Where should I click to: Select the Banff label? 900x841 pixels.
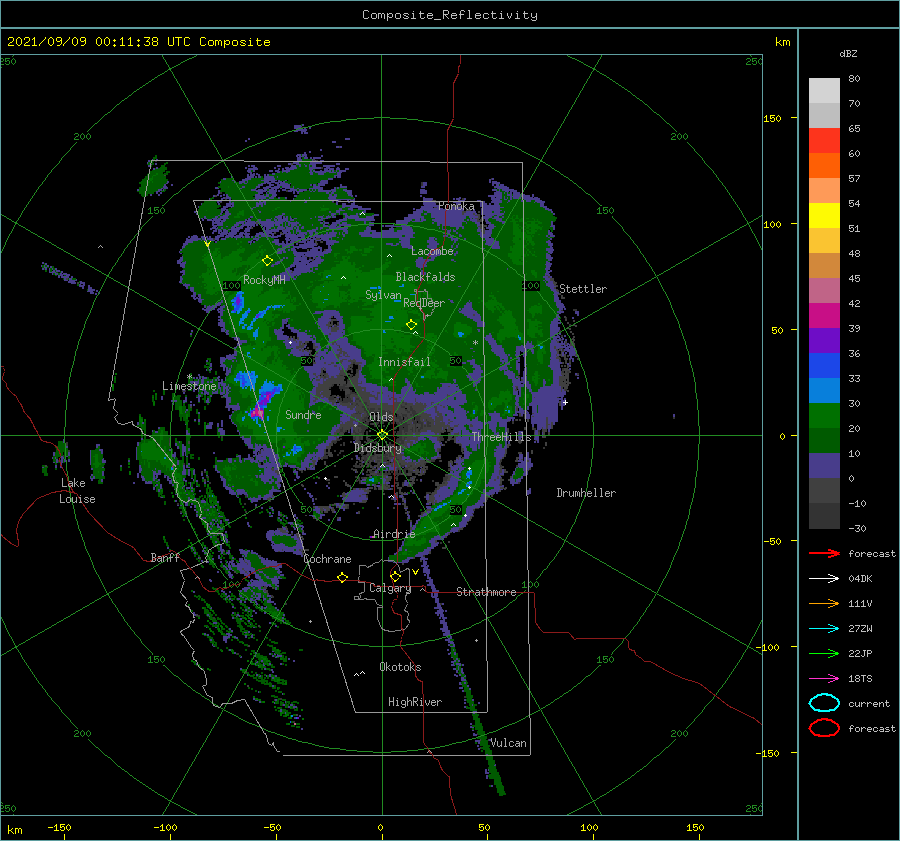point(165,557)
